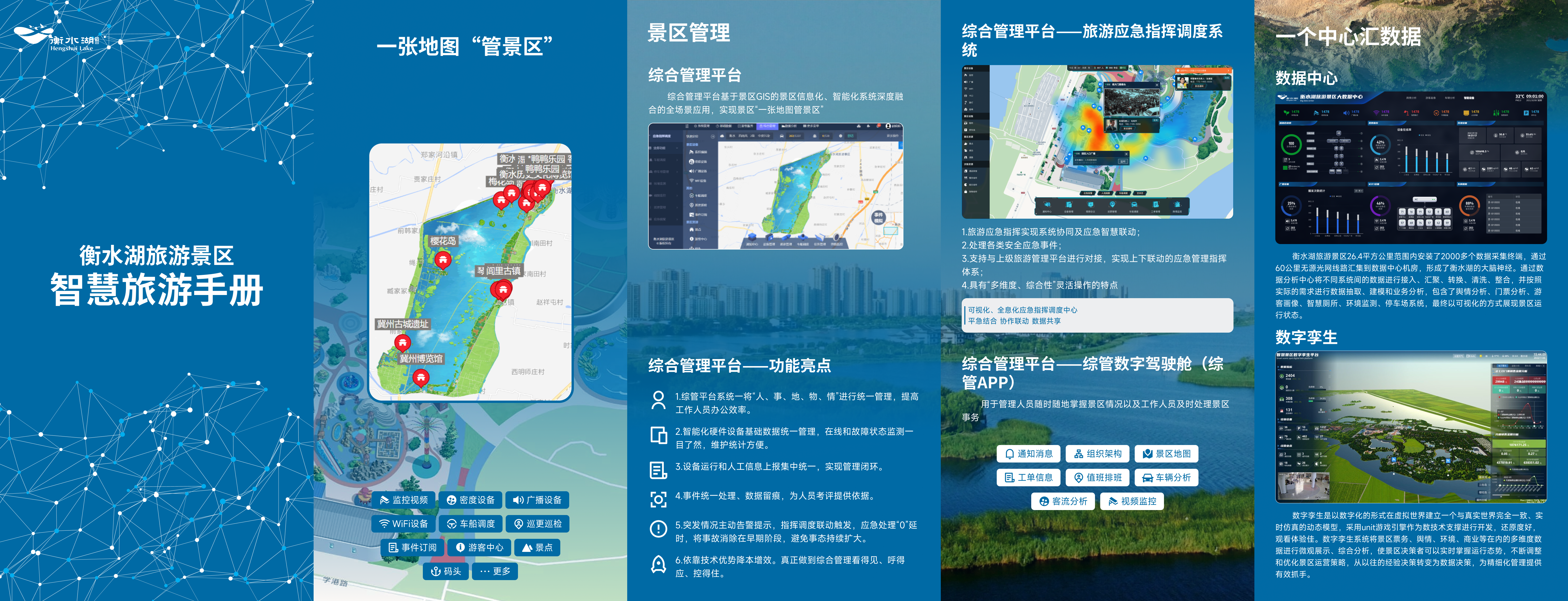Screen dimensions: 1568x601
Task: Open the 车辆分析 vehicle analysis button
Action: coord(1166,477)
